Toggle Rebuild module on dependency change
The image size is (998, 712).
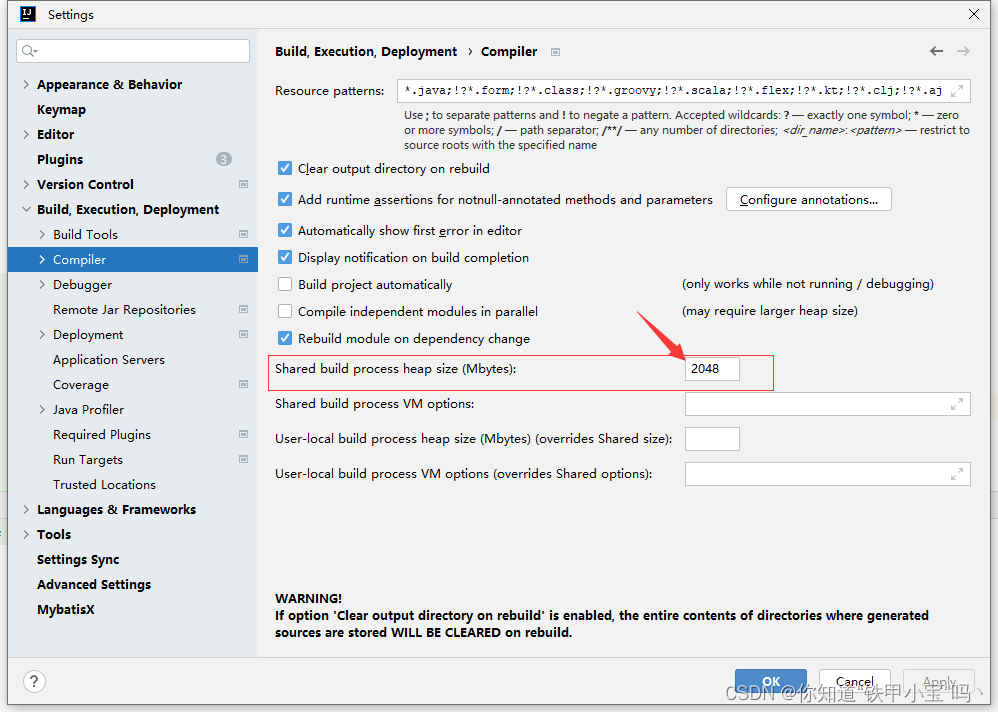(x=285, y=339)
